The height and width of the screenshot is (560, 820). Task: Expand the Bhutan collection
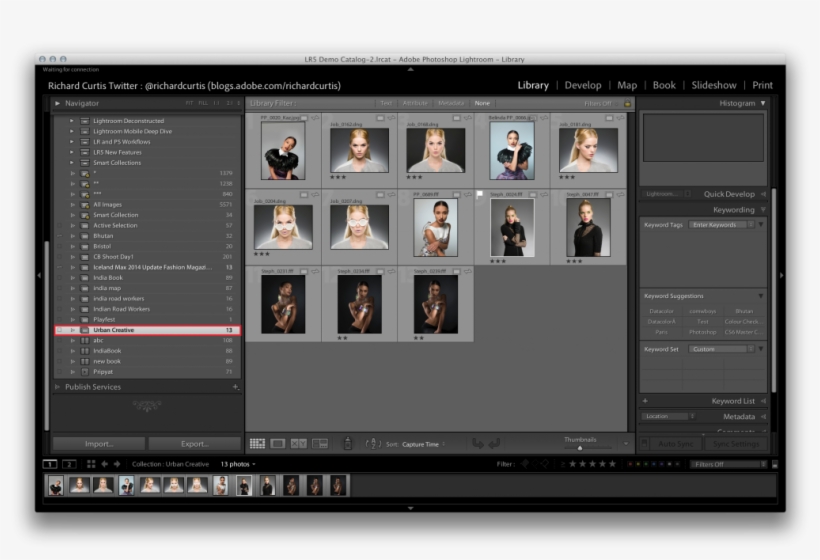click(73, 236)
